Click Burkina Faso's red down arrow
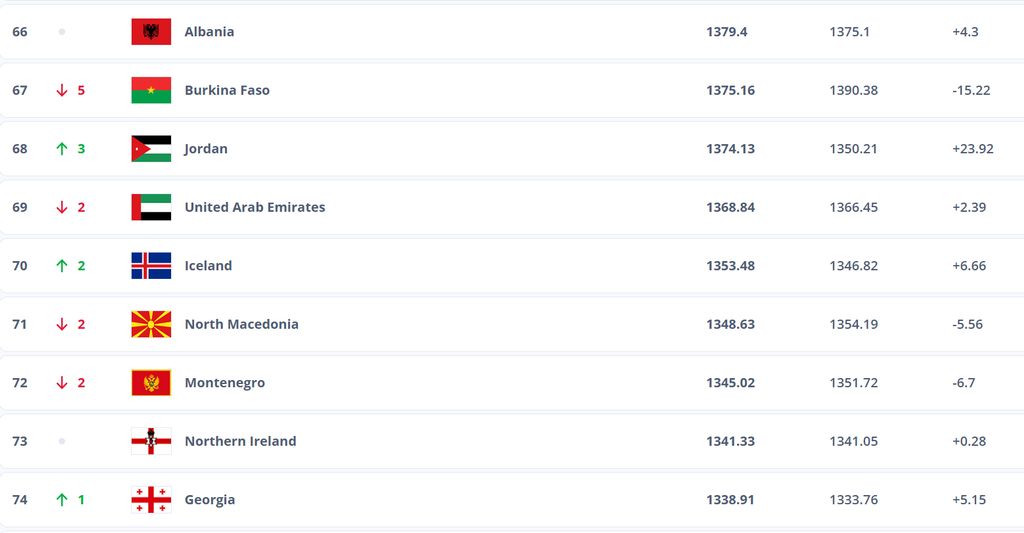Viewport: 1024px width, 533px height. [x=62, y=90]
